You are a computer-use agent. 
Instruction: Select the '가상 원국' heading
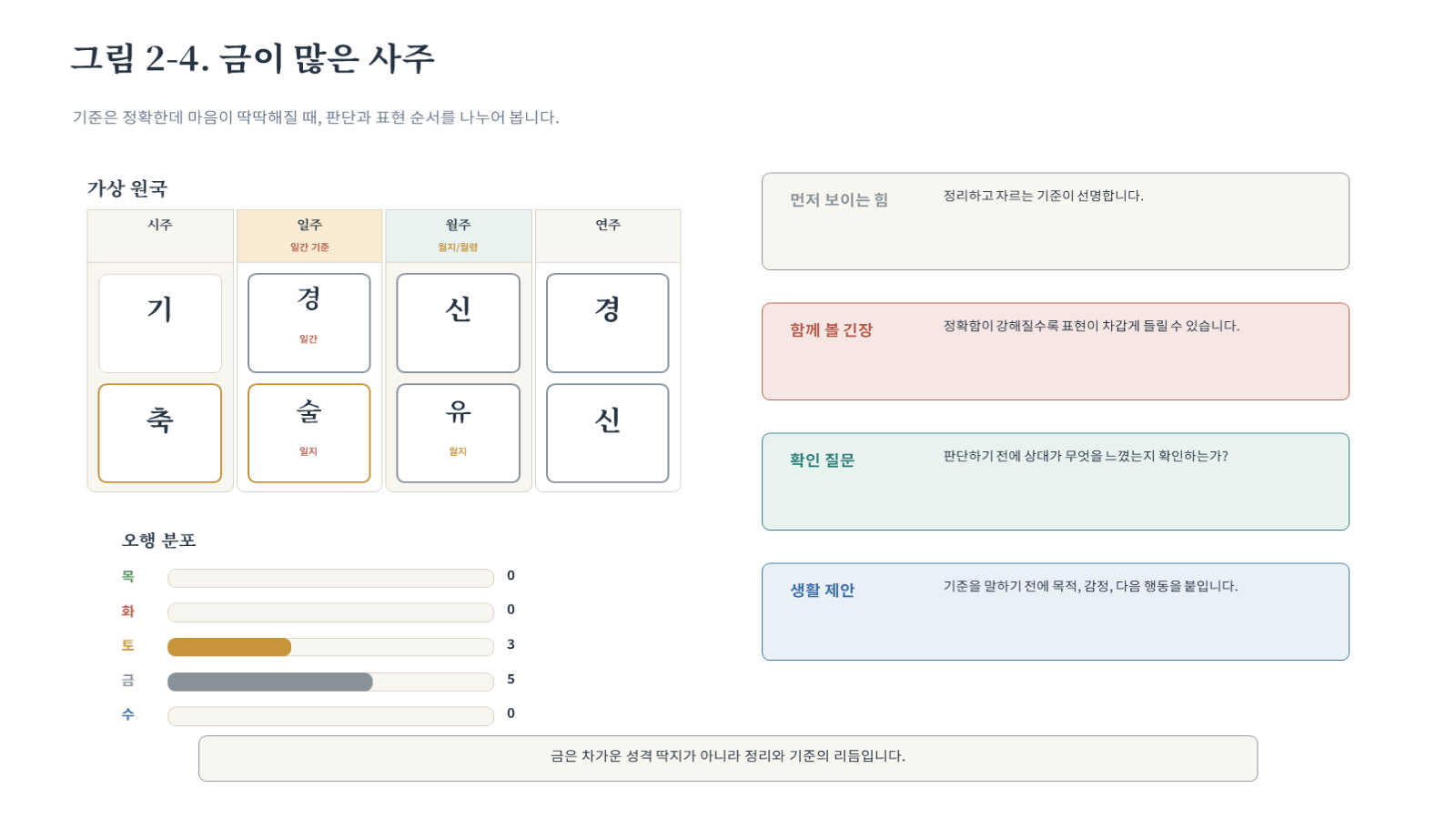click(x=127, y=188)
